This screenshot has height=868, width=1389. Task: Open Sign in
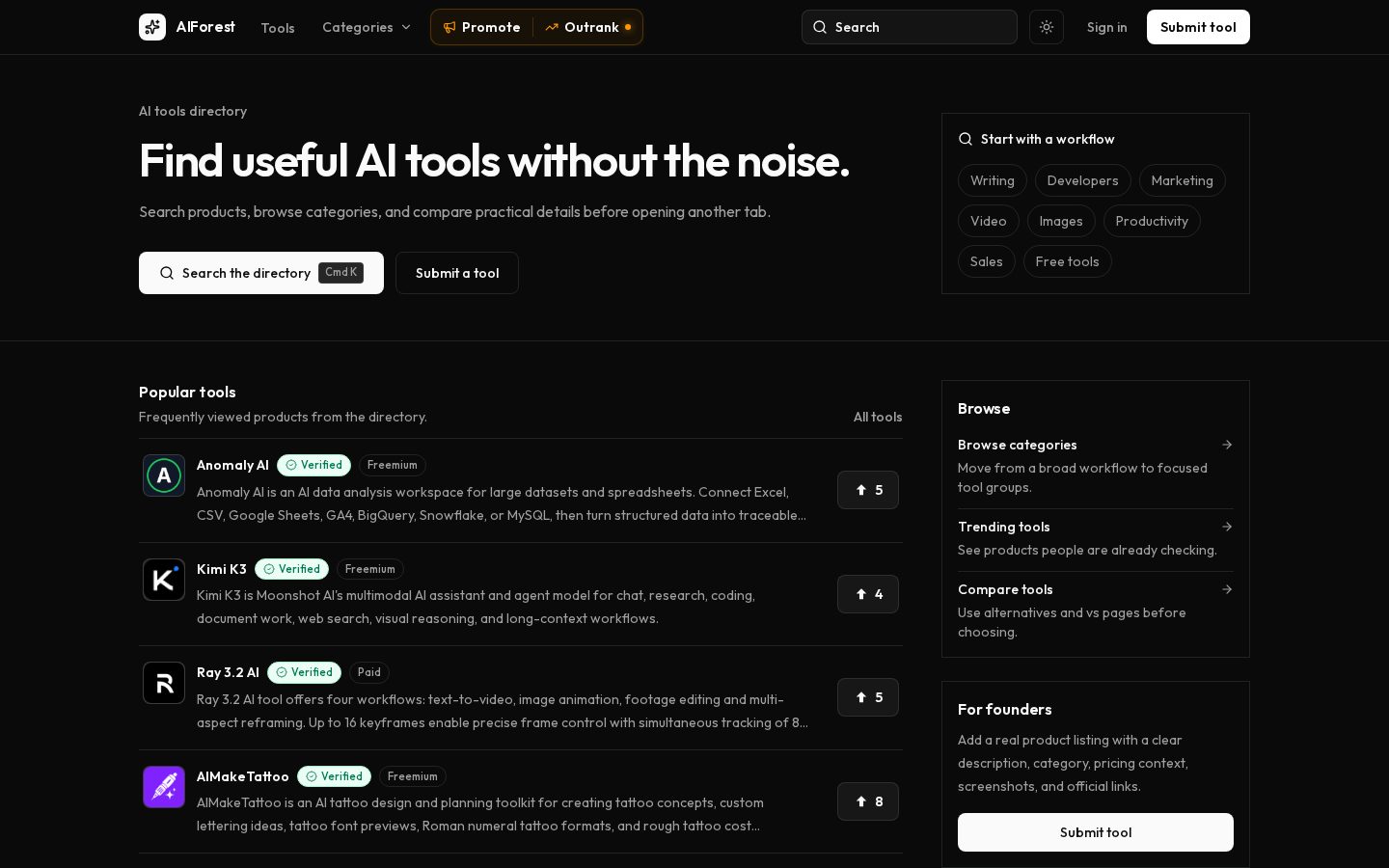point(1106,27)
